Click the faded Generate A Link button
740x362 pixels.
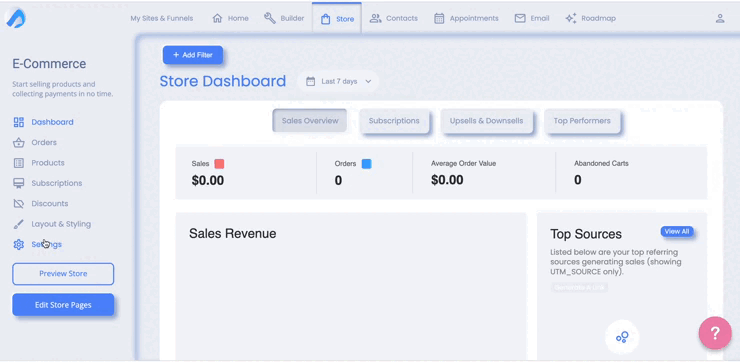580,287
